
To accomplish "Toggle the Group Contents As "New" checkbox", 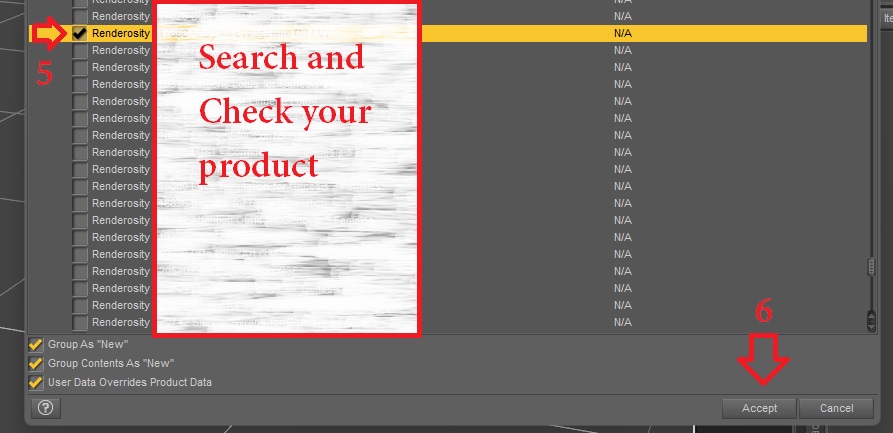I will coord(36,363).
